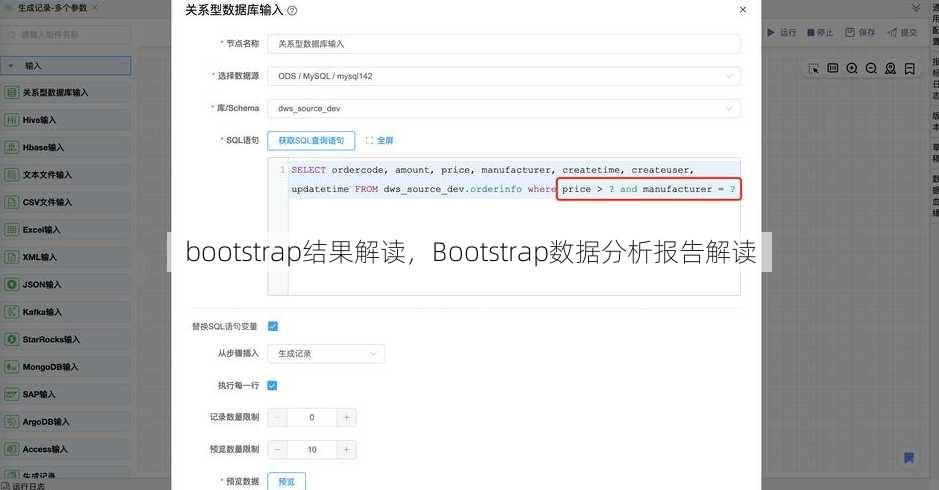Increase 记录数量限制 value
The image size is (939, 490).
(x=346, y=418)
